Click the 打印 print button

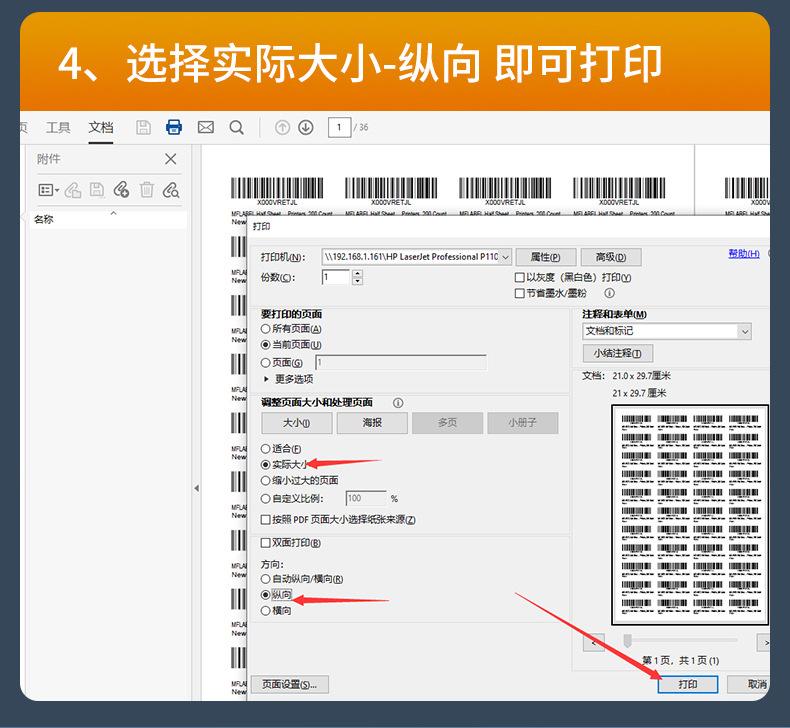688,684
